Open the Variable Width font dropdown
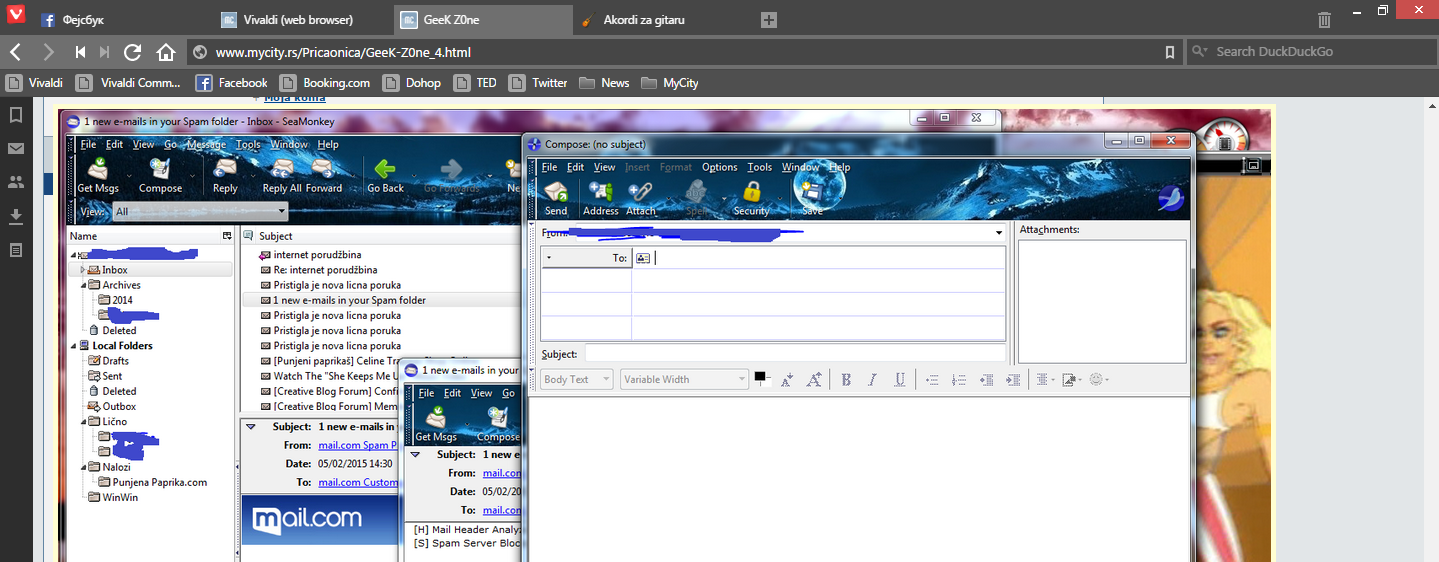This screenshot has height=562, width=1439. click(x=684, y=379)
